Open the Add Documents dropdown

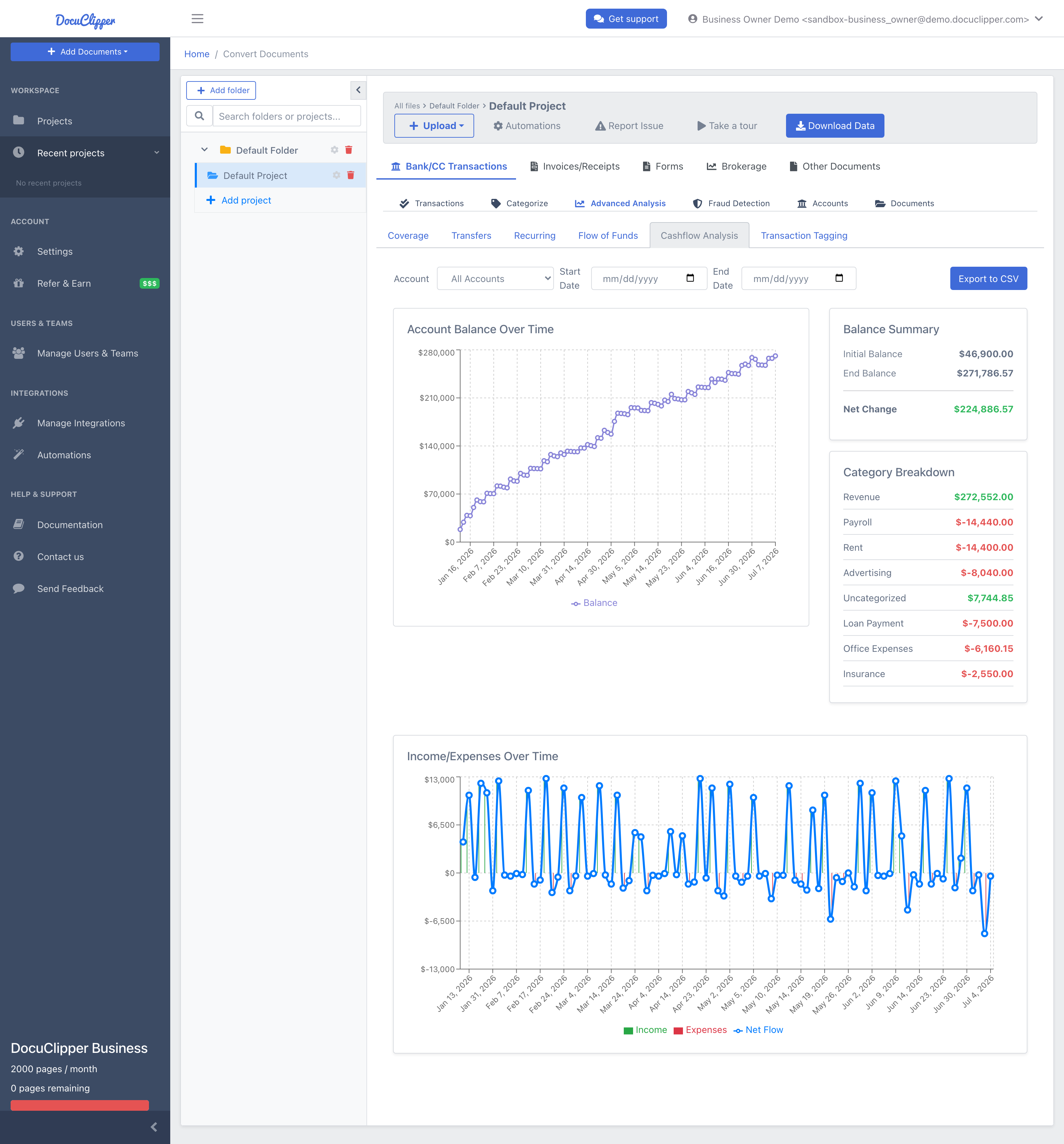[x=85, y=51]
